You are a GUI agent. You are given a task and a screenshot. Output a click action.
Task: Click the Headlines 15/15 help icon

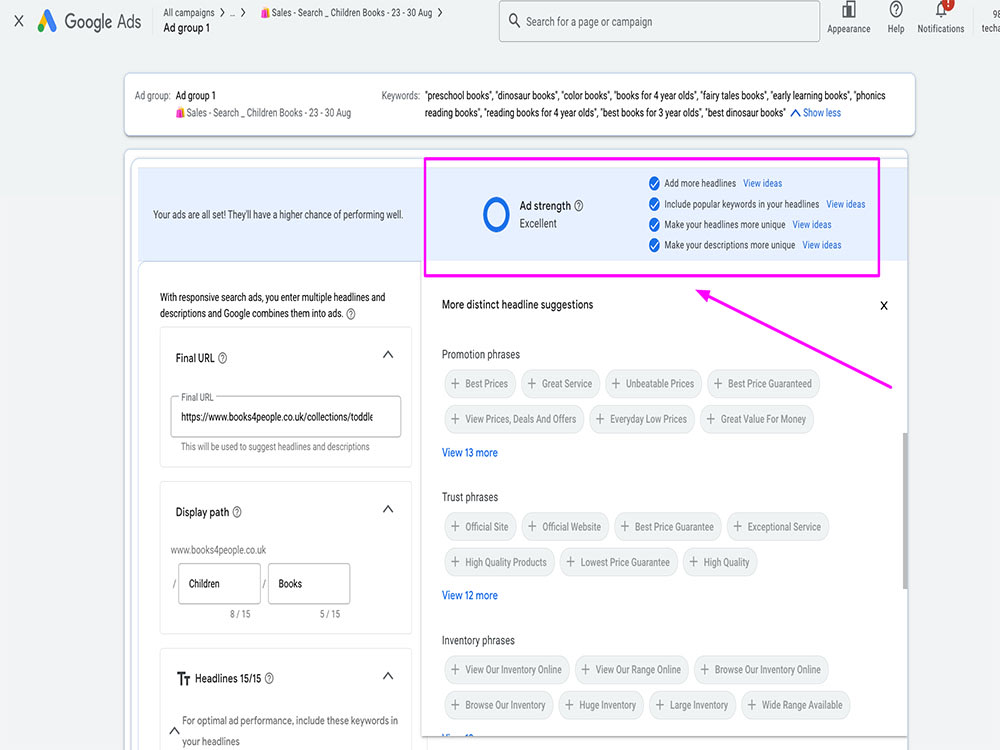tap(269, 678)
